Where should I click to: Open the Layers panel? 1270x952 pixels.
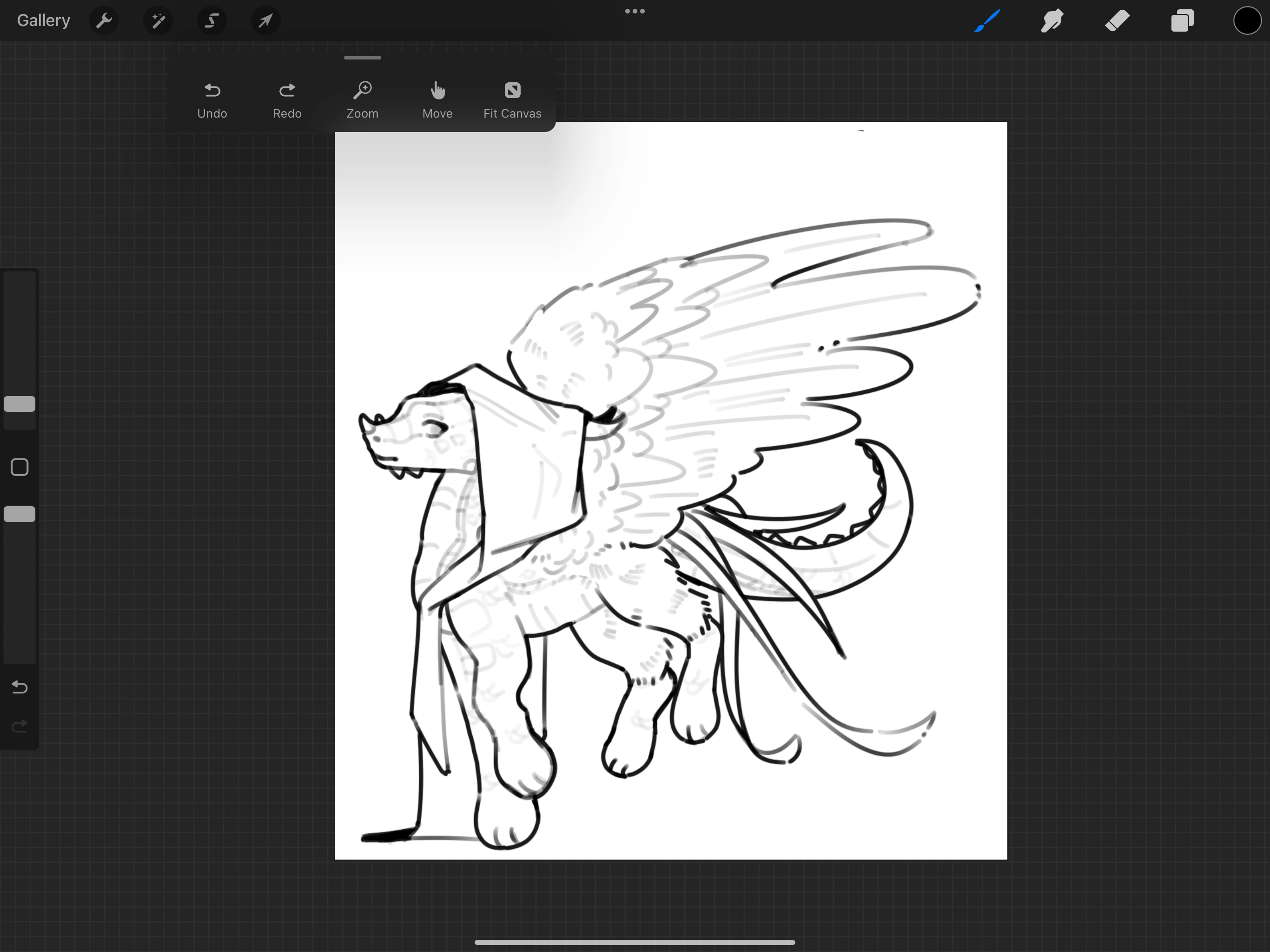coord(1182,20)
